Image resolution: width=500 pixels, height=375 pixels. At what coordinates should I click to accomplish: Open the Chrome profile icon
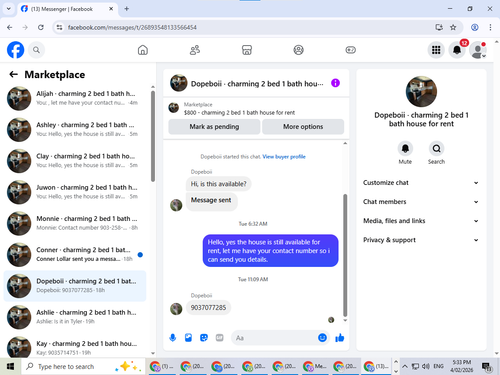click(x=475, y=27)
